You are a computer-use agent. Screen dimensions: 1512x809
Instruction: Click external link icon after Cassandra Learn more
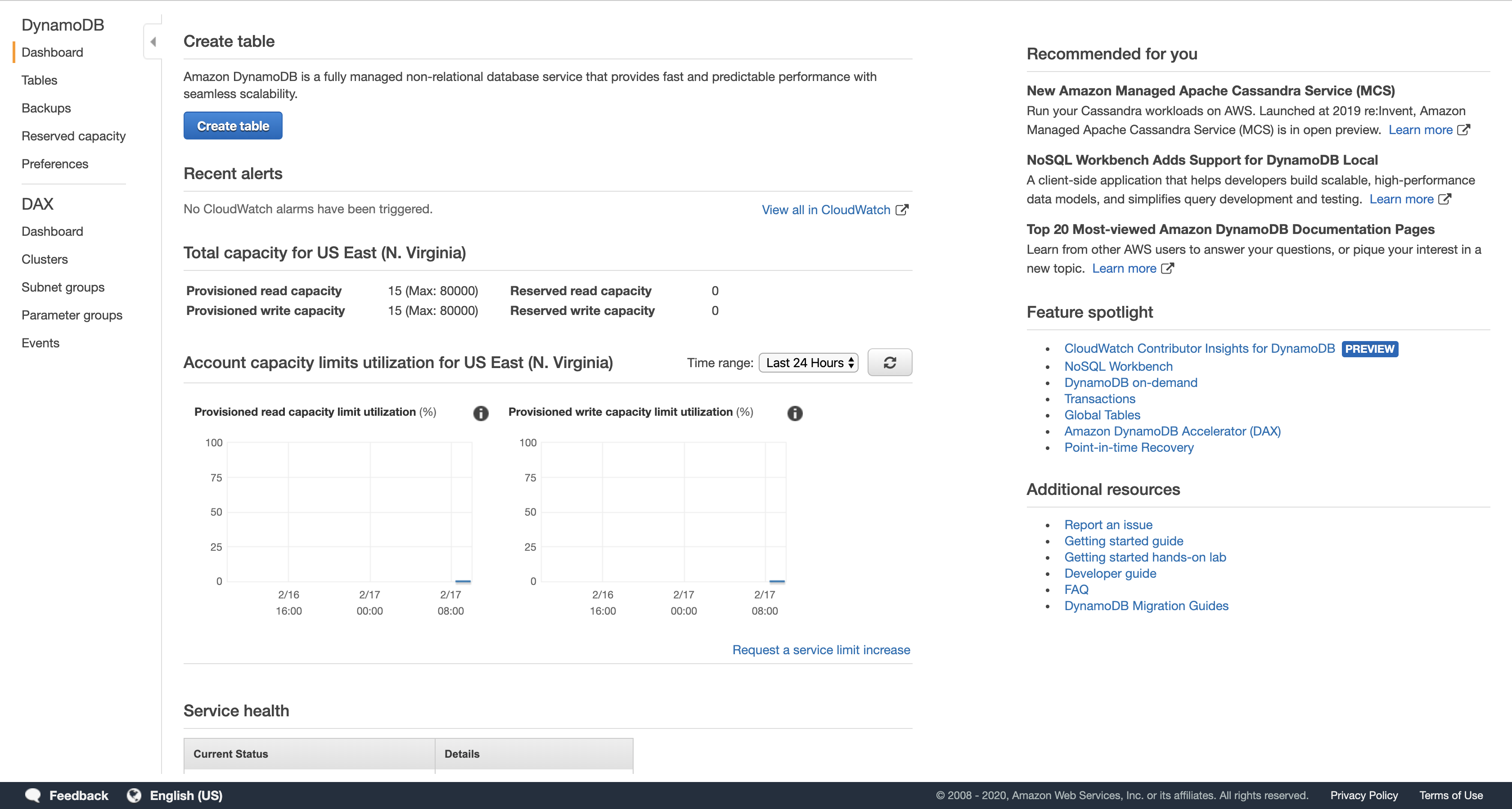click(x=1464, y=130)
